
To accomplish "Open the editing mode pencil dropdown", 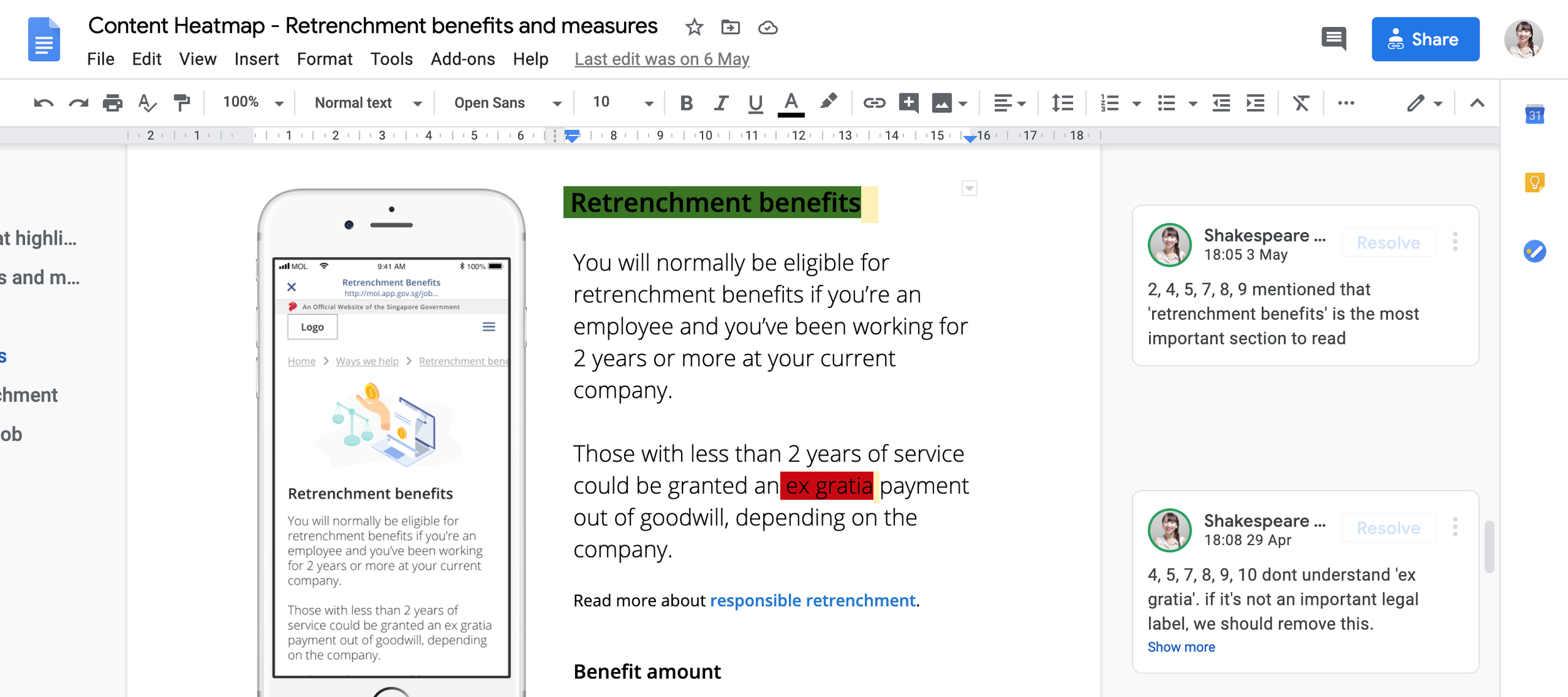I will 1424,103.
